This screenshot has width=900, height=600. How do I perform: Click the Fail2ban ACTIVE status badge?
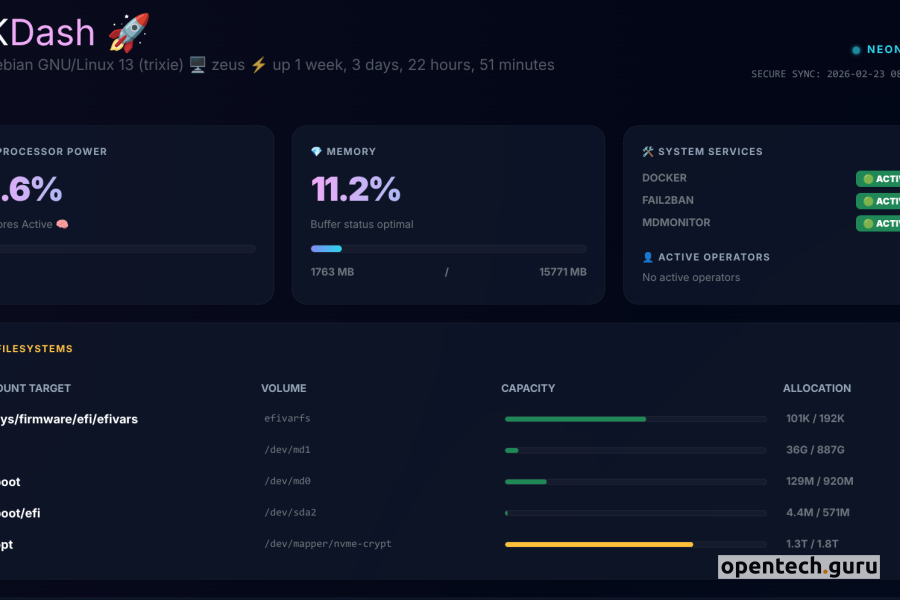coord(879,201)
